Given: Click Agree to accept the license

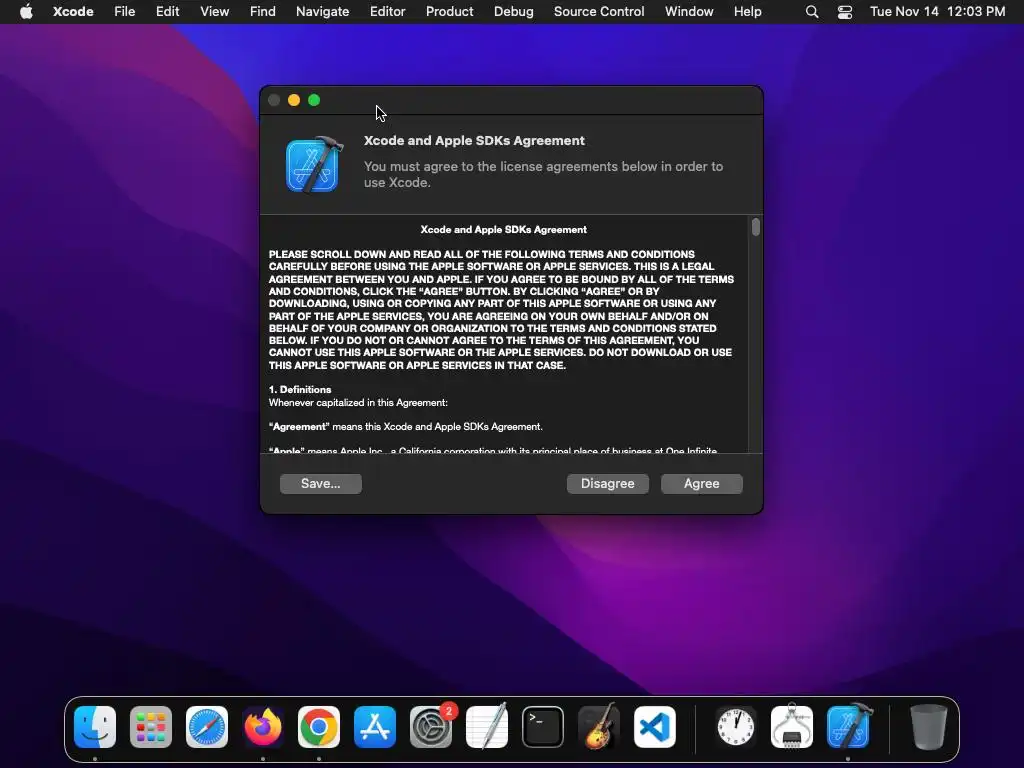Looking at the screenshot, I should pos(702,484).
